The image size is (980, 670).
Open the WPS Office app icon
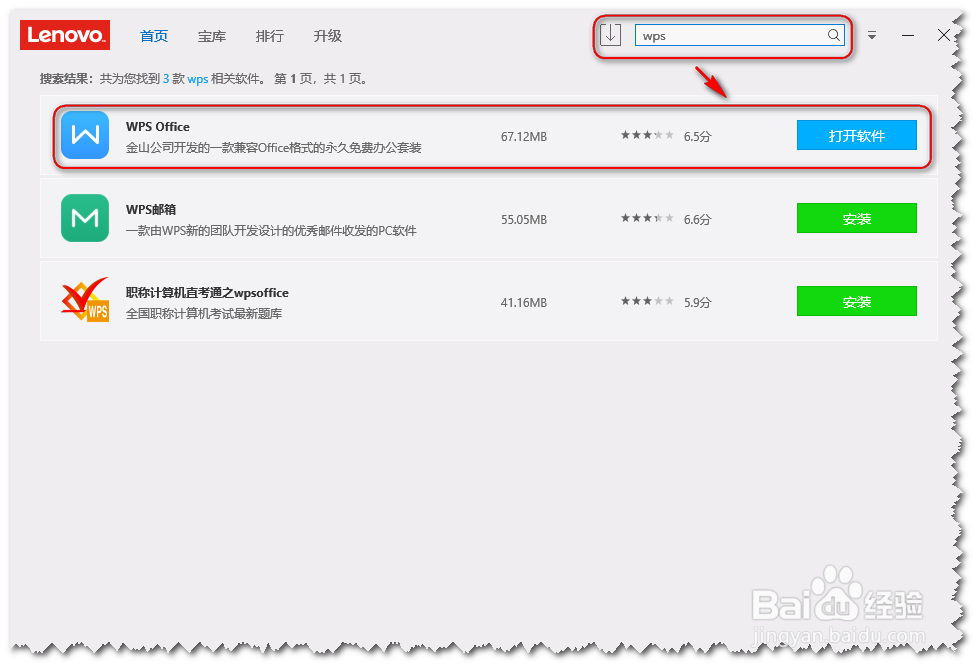[x=85, y=135]
